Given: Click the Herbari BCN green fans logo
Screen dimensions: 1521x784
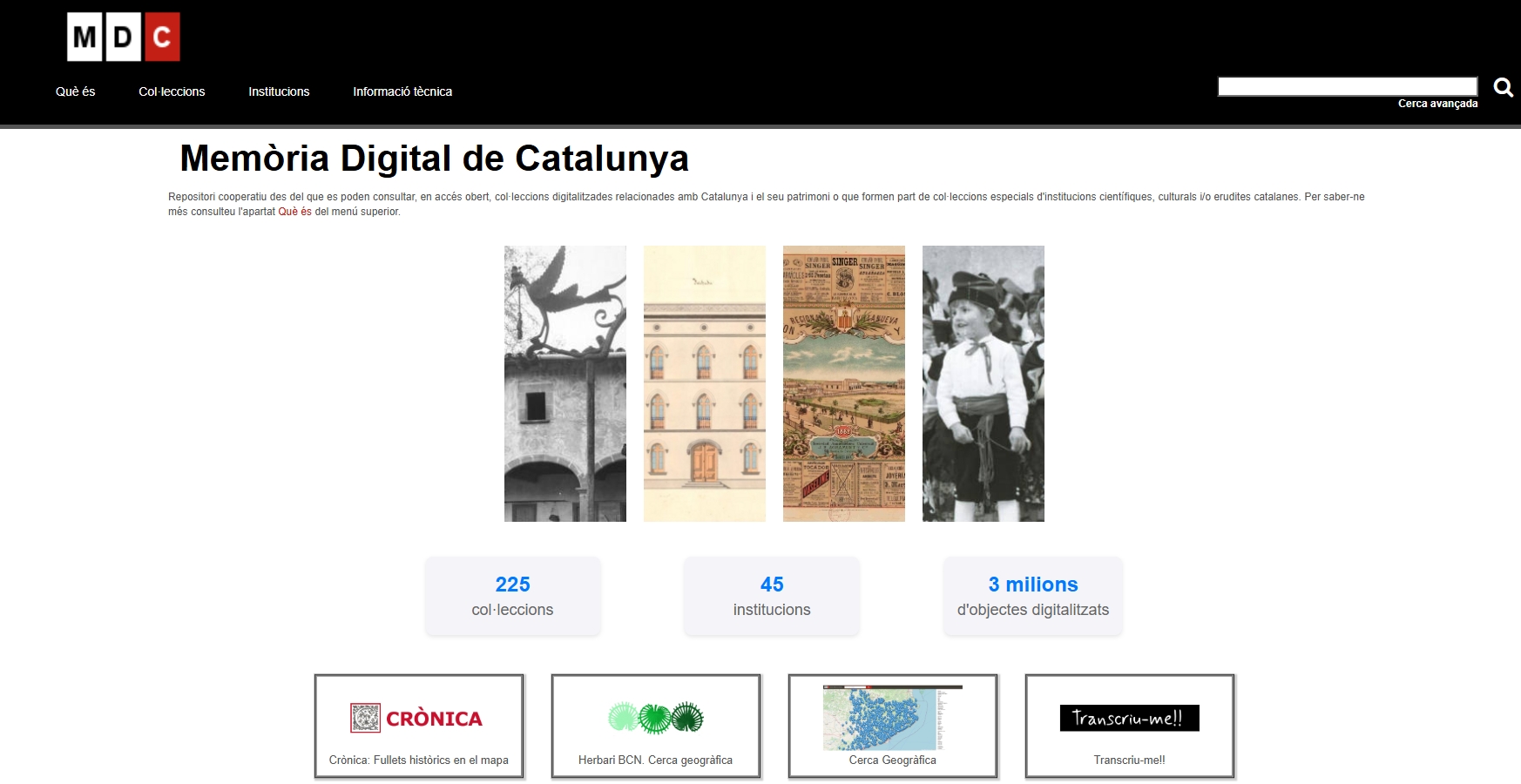Looking at the screenshot, I should 655,718.
